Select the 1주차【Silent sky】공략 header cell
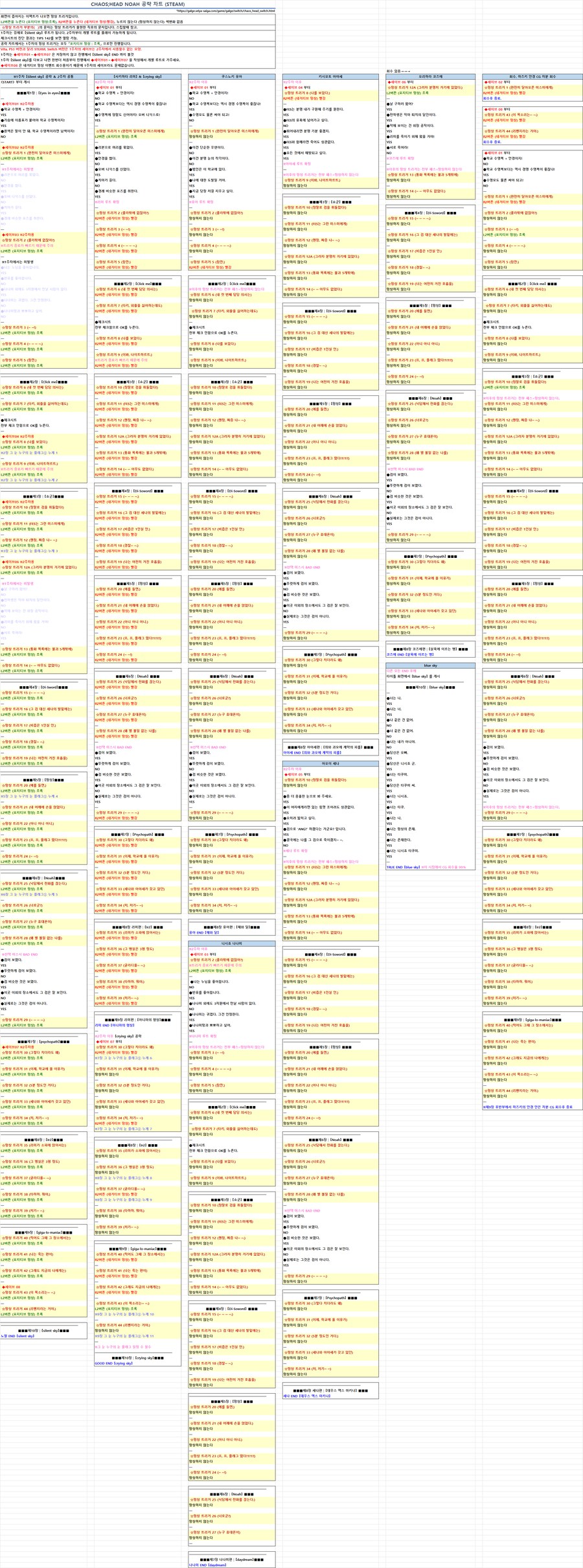Screen dimensions: 583x1568 (x=43, y=76)
